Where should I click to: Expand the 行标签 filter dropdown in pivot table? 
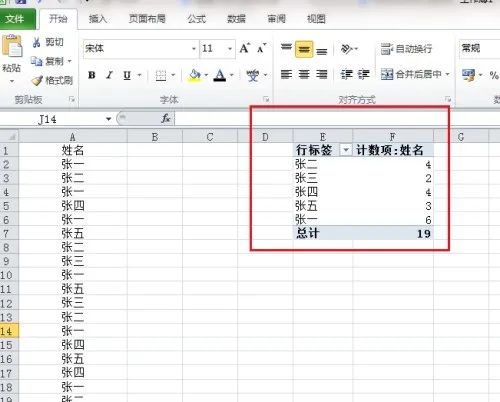(346, 150)
